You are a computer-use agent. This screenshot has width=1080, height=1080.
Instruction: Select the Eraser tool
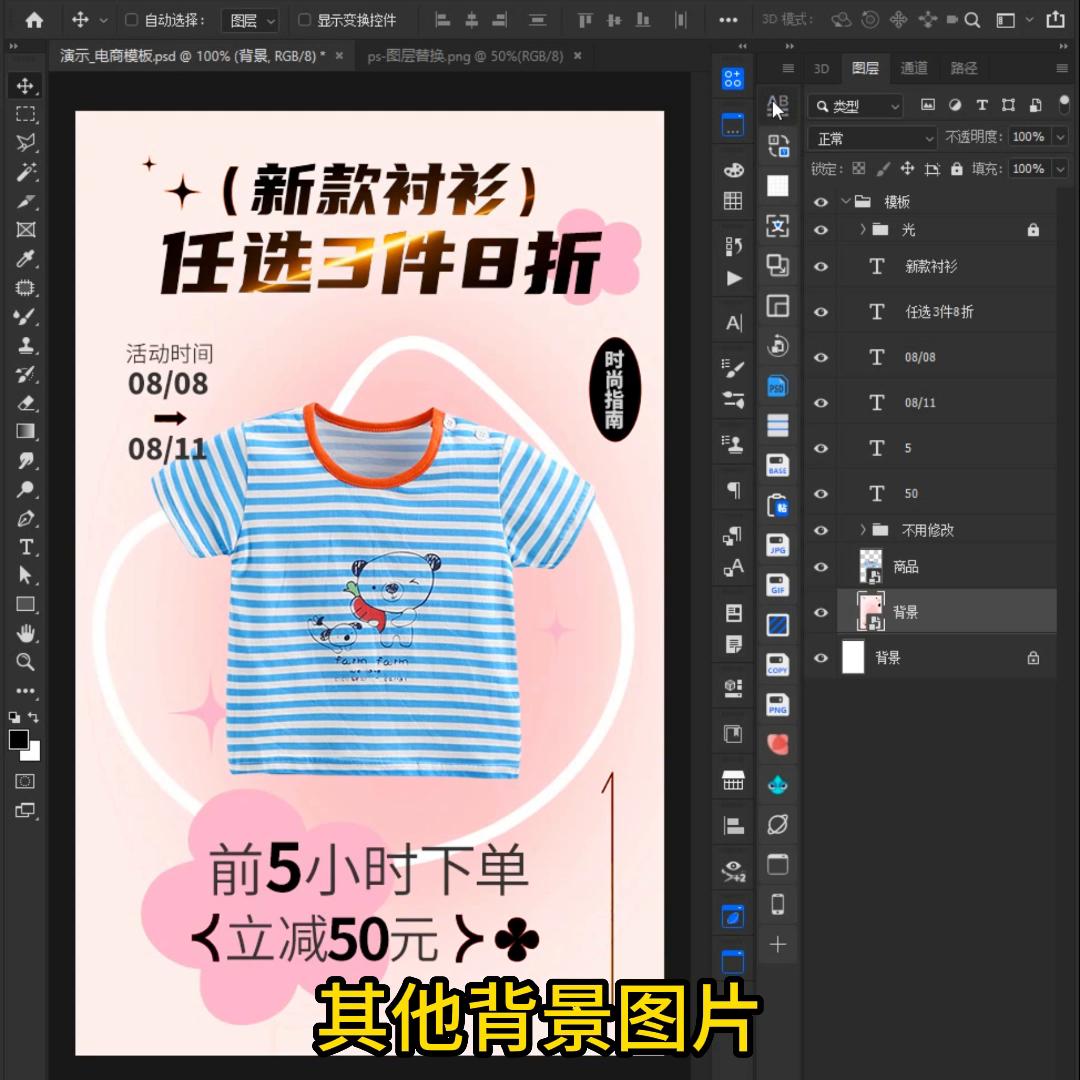25,403
